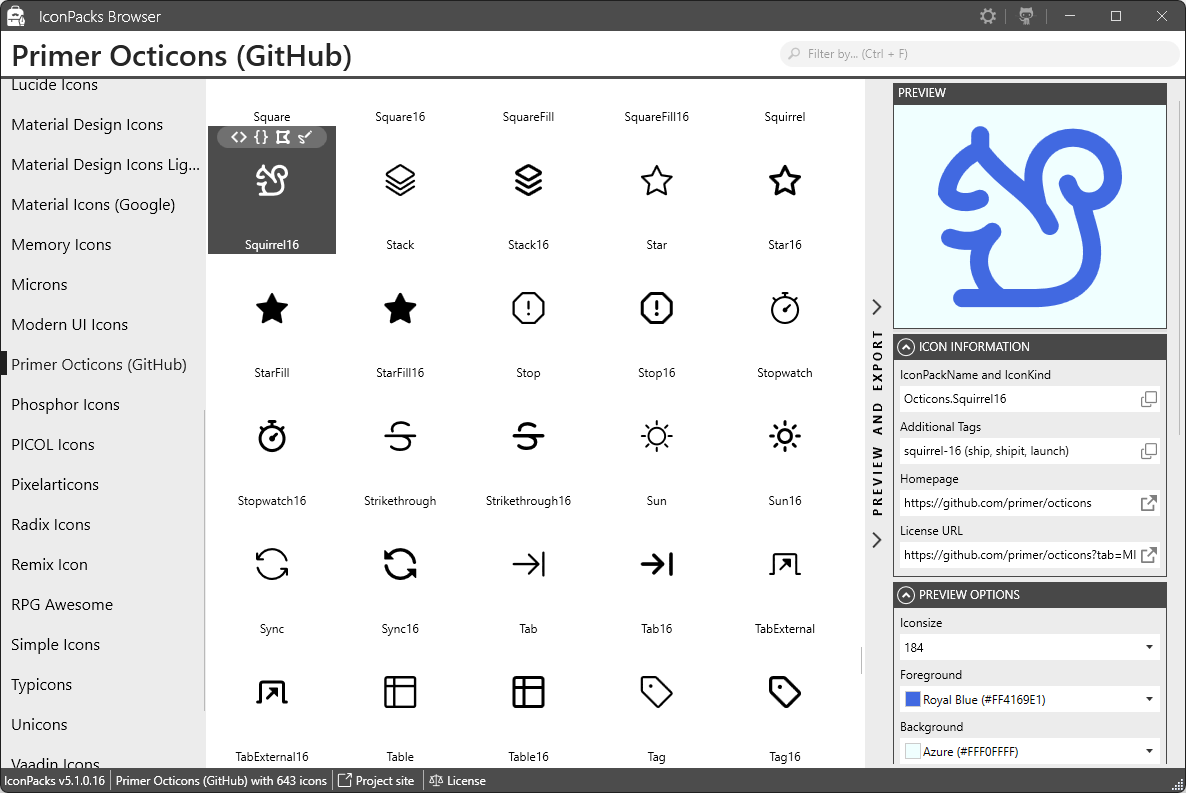
Task: Open GitHub via title bar Octocat icon
Action: pos(1026,16)
